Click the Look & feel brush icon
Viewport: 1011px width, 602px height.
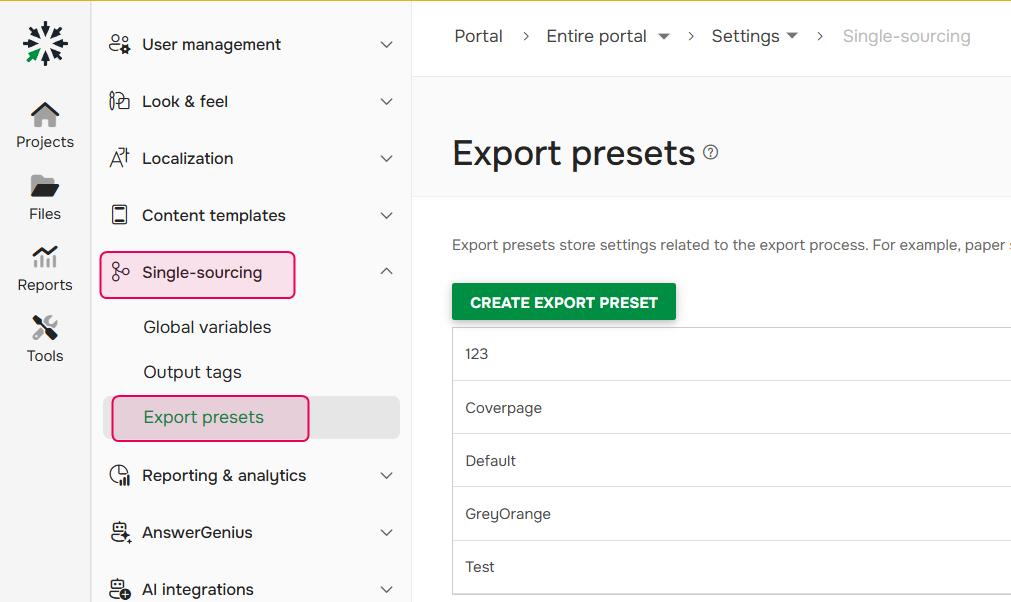pyautogui.click(x=119, y=101)
